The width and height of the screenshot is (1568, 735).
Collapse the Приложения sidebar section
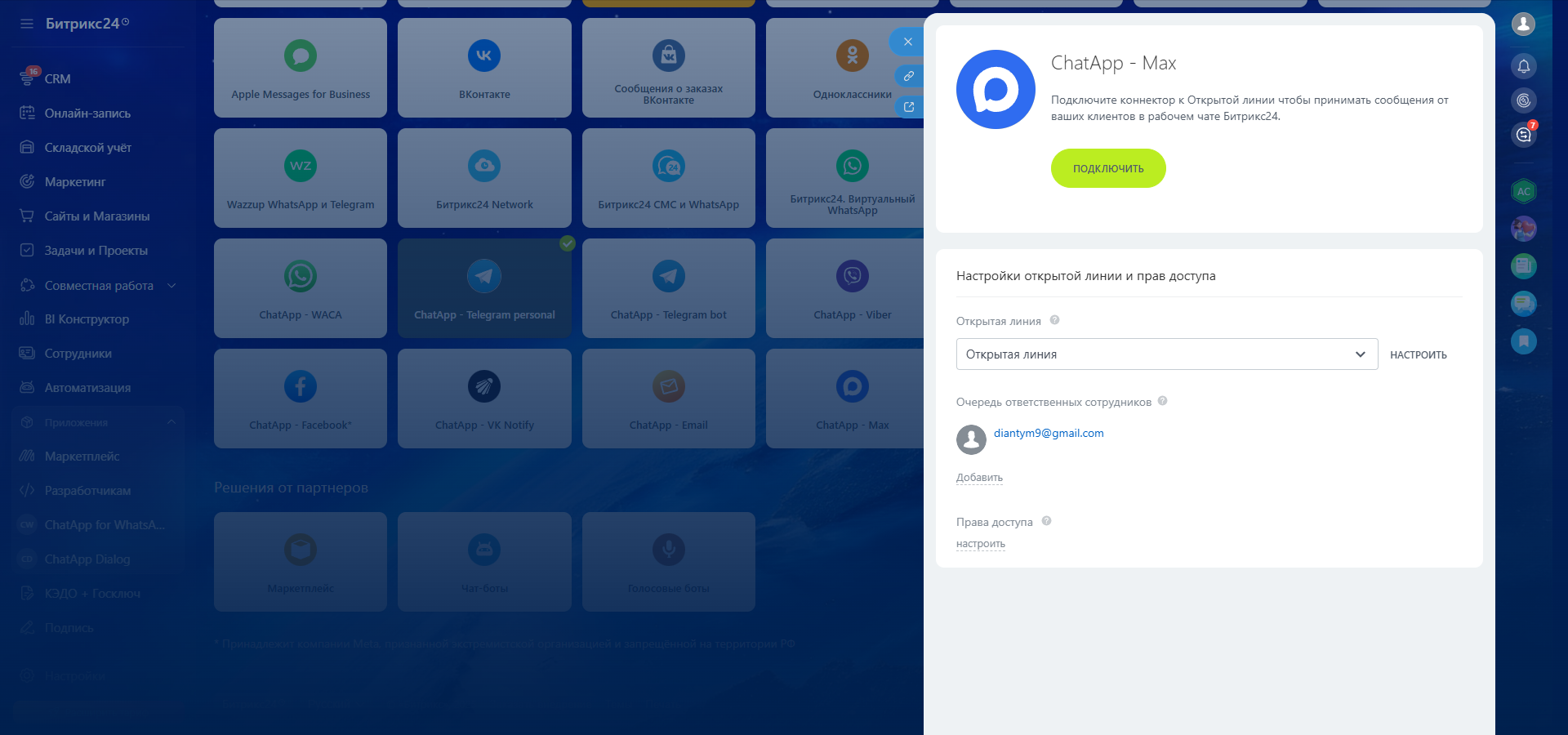click(171, 422)
